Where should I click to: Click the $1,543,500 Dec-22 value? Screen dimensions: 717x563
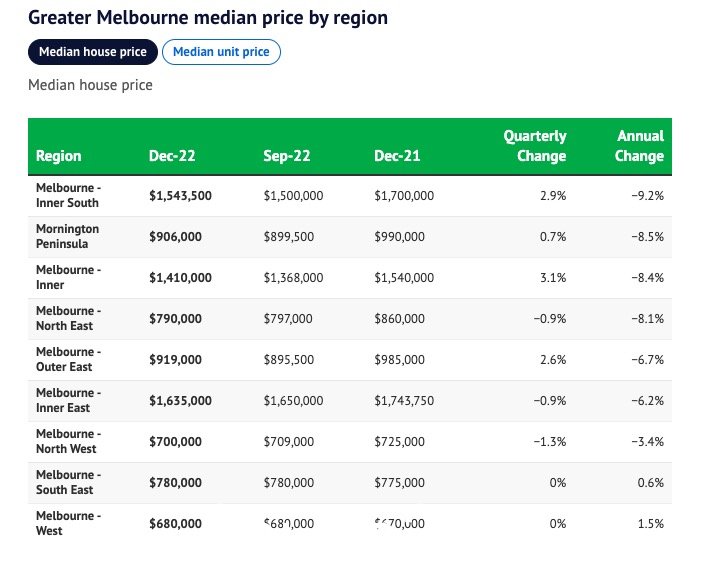click(180, 196)
